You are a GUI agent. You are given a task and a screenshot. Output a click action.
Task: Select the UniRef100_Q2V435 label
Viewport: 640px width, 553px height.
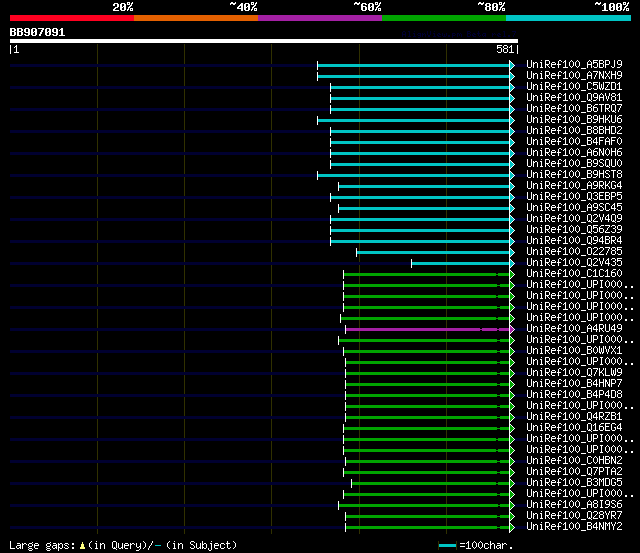574,262
